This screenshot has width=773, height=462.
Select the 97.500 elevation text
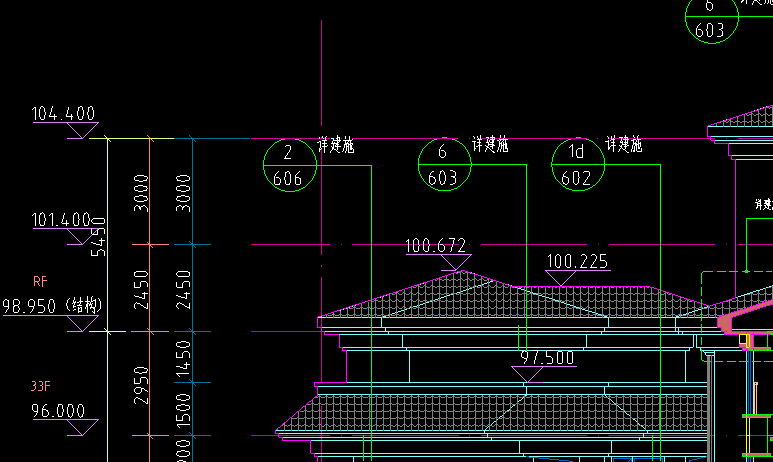coord(547,357)
